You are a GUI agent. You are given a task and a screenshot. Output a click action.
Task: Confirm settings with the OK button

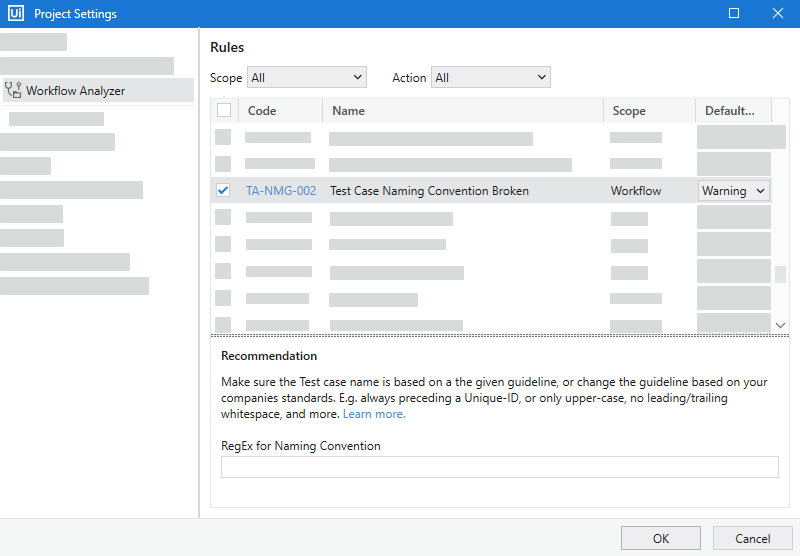[x=660, y=538]
